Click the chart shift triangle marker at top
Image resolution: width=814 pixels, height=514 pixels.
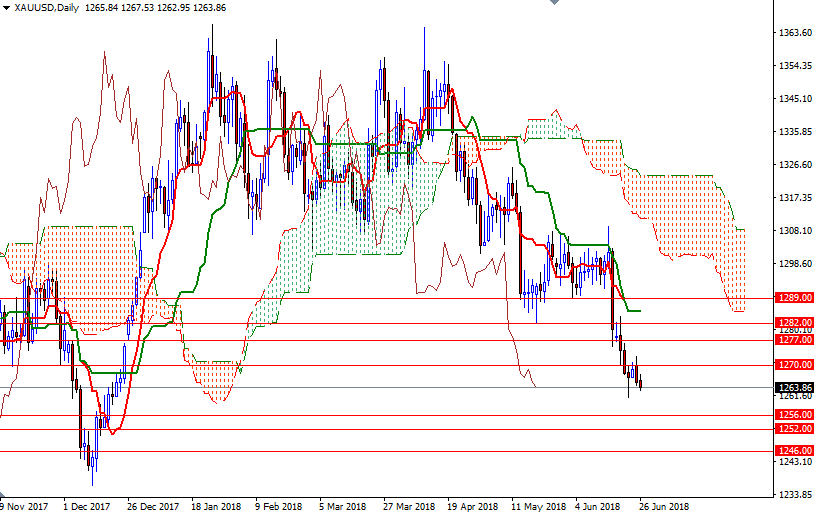click(552, 4)
